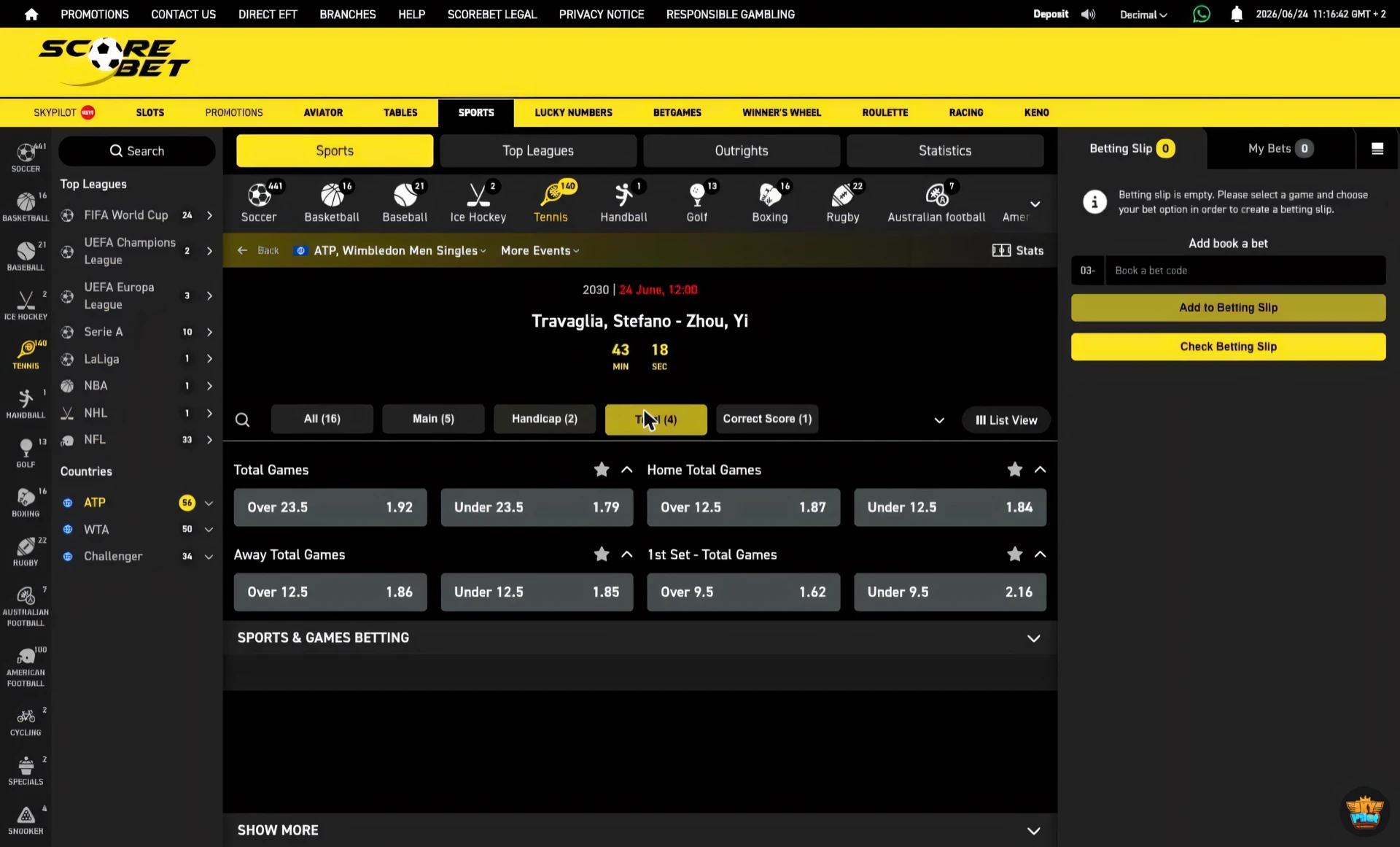Search markets with magnifier icon
This screenshot has width=1400, height=847.
click(243, 419)
